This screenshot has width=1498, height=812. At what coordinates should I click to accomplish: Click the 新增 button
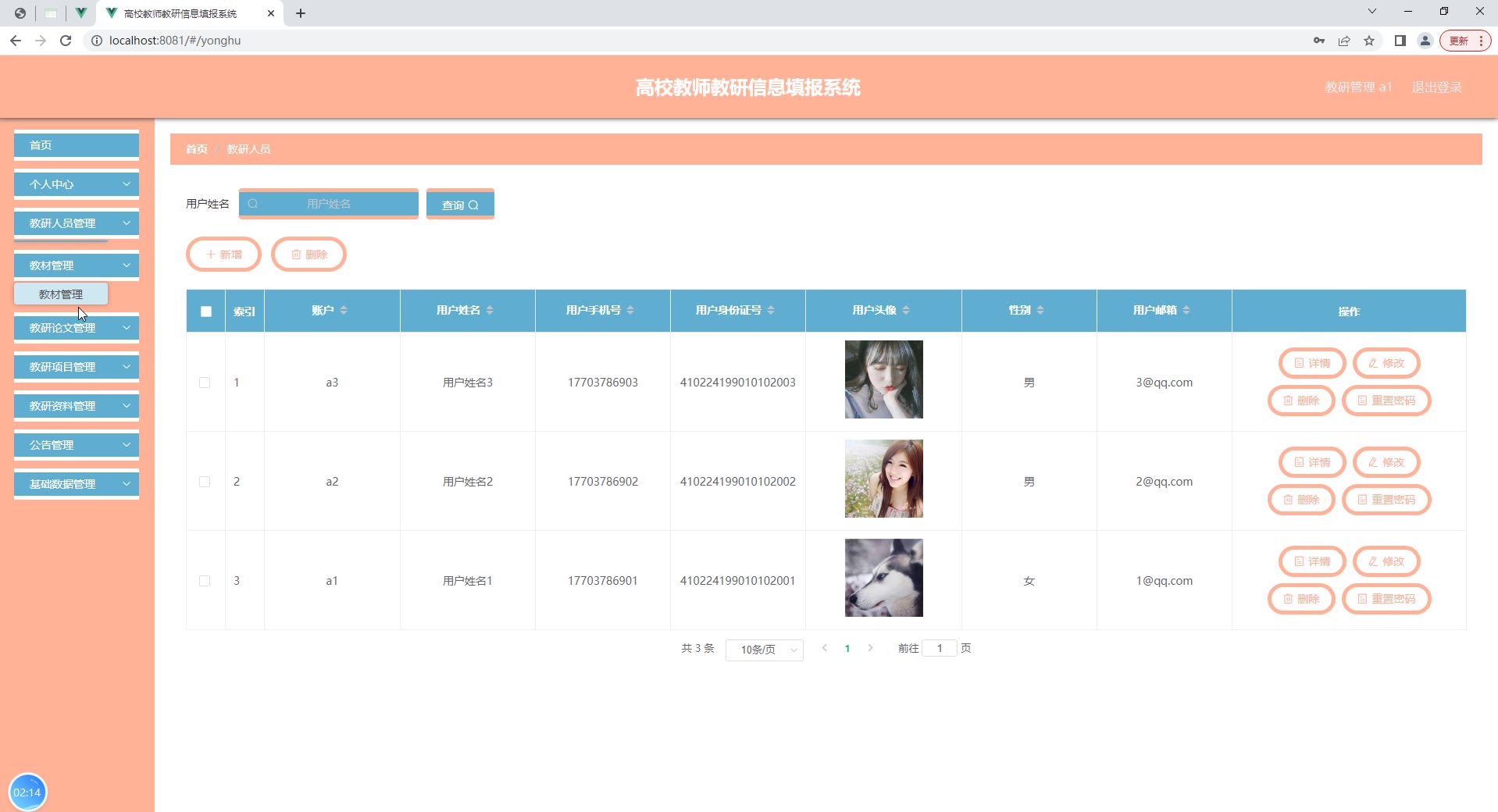[x=223, y=255]
